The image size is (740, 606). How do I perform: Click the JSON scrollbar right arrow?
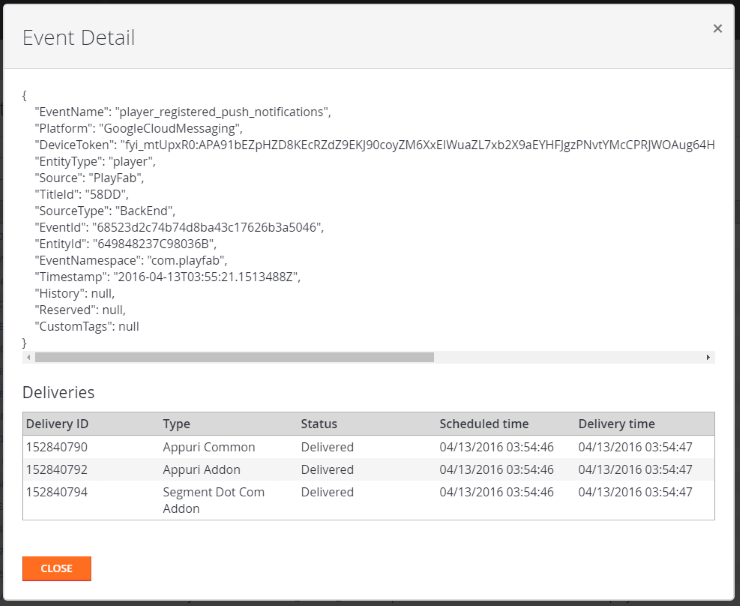coord(708,357)
